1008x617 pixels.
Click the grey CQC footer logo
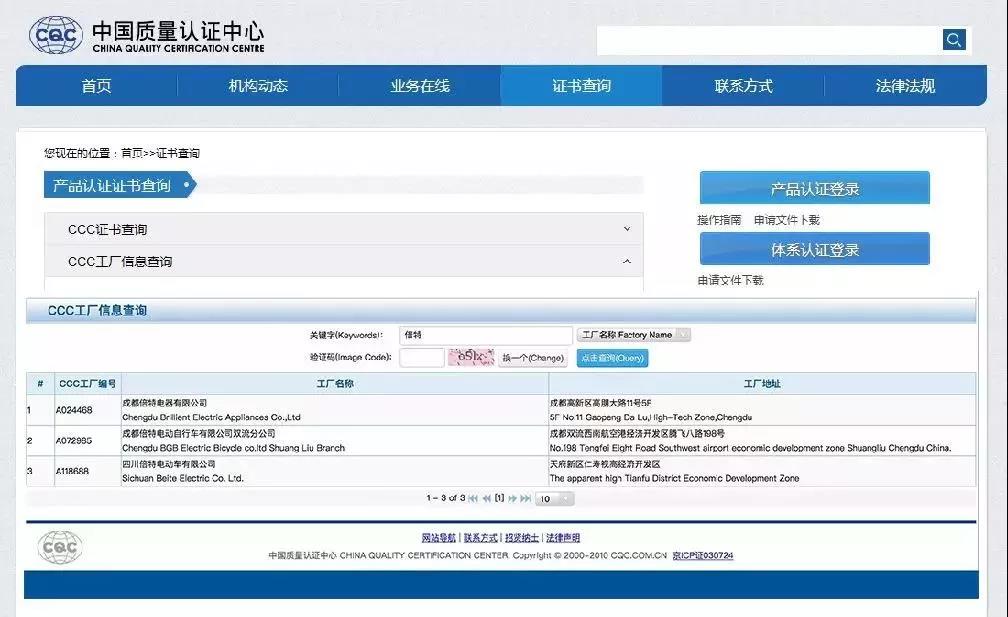tap(60, 548)
